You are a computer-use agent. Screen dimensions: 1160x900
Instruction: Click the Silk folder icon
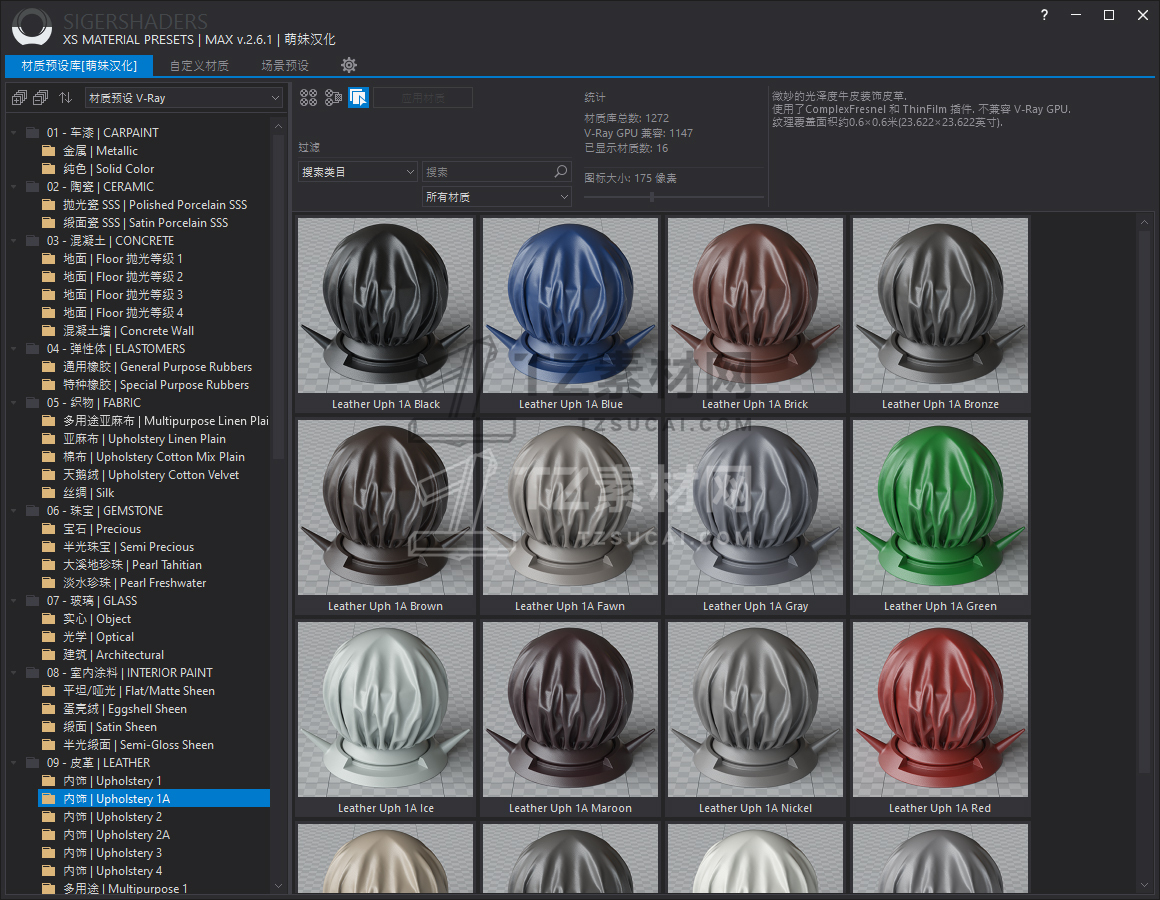point(49,493)
